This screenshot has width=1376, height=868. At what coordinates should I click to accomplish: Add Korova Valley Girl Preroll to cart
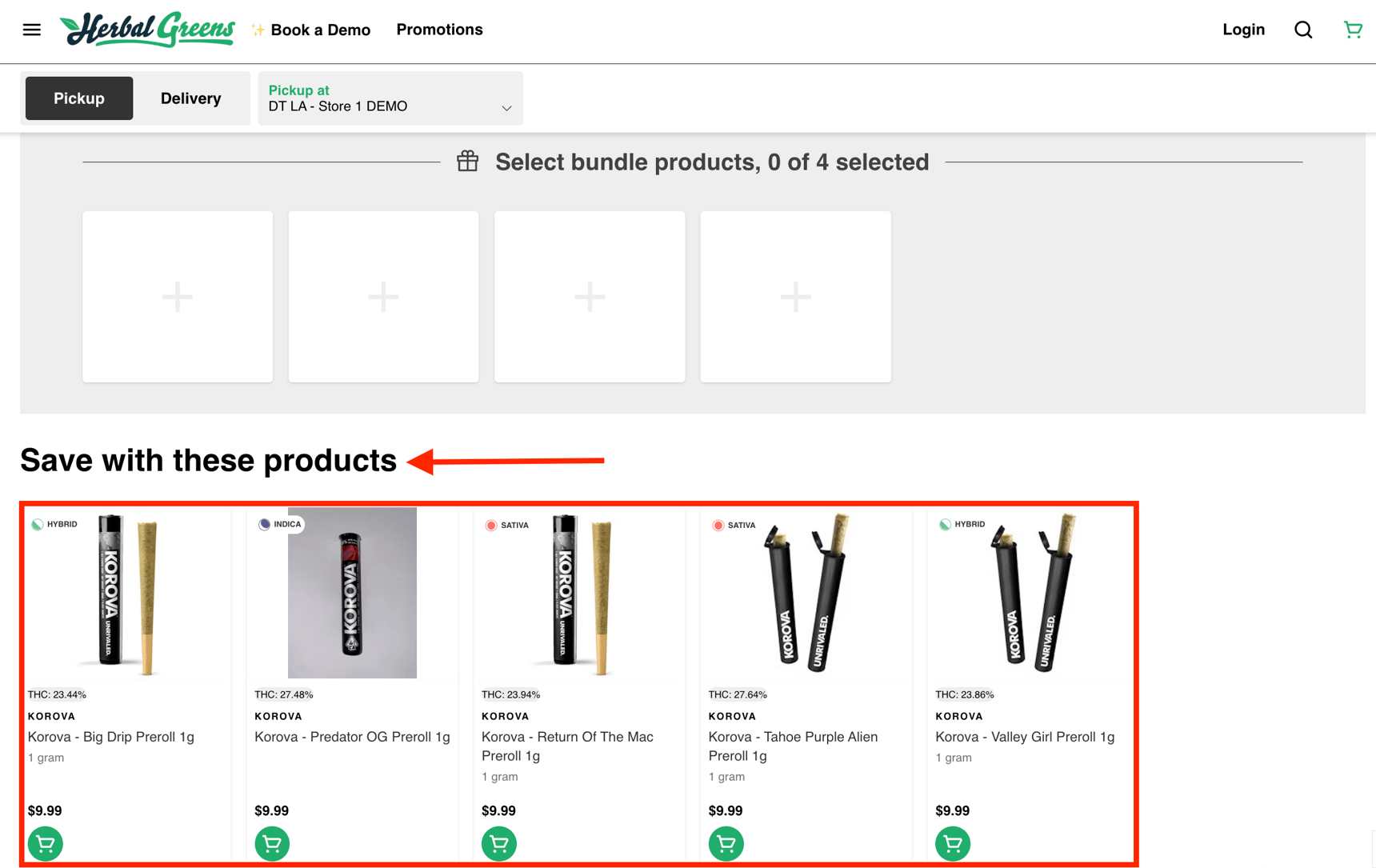pos(952,843)
